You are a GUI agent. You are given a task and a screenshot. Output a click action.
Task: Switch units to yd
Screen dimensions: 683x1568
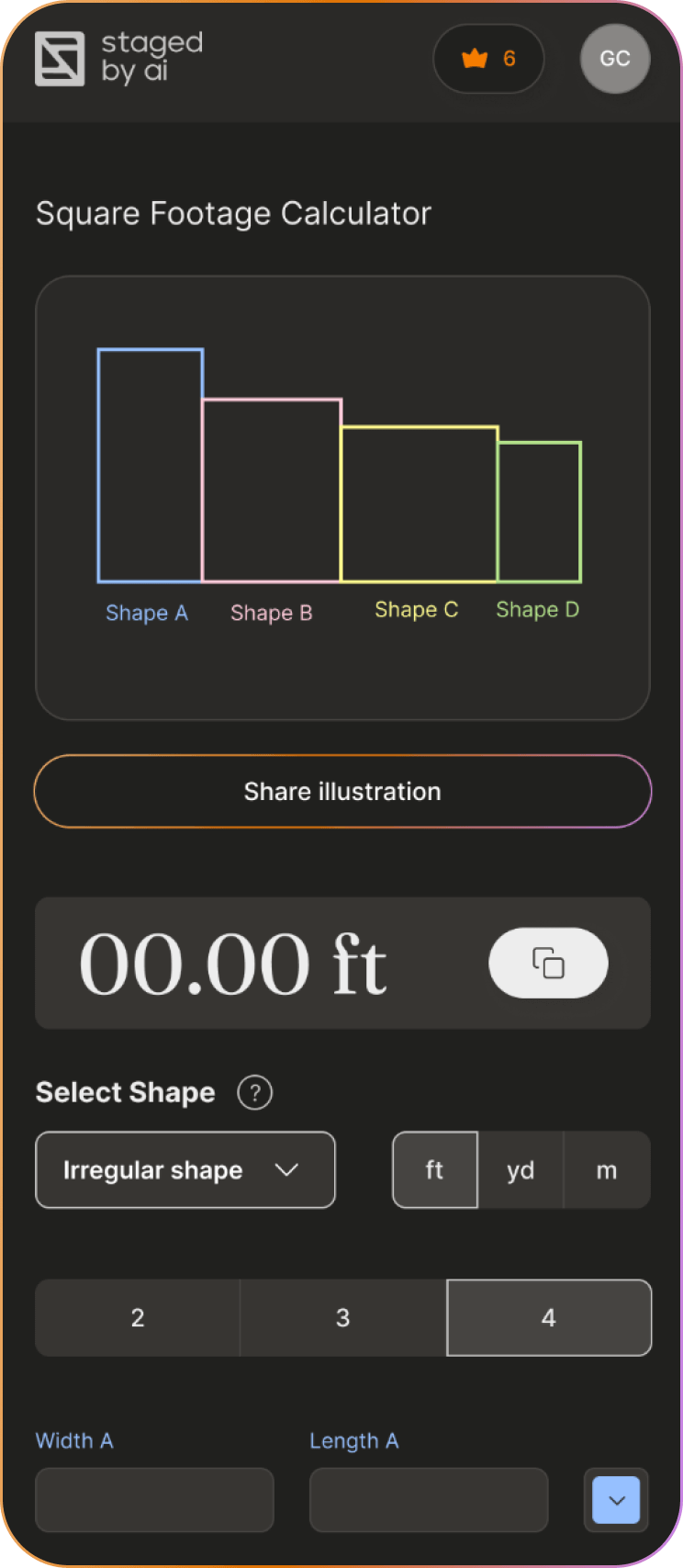tap(521, 1169)
